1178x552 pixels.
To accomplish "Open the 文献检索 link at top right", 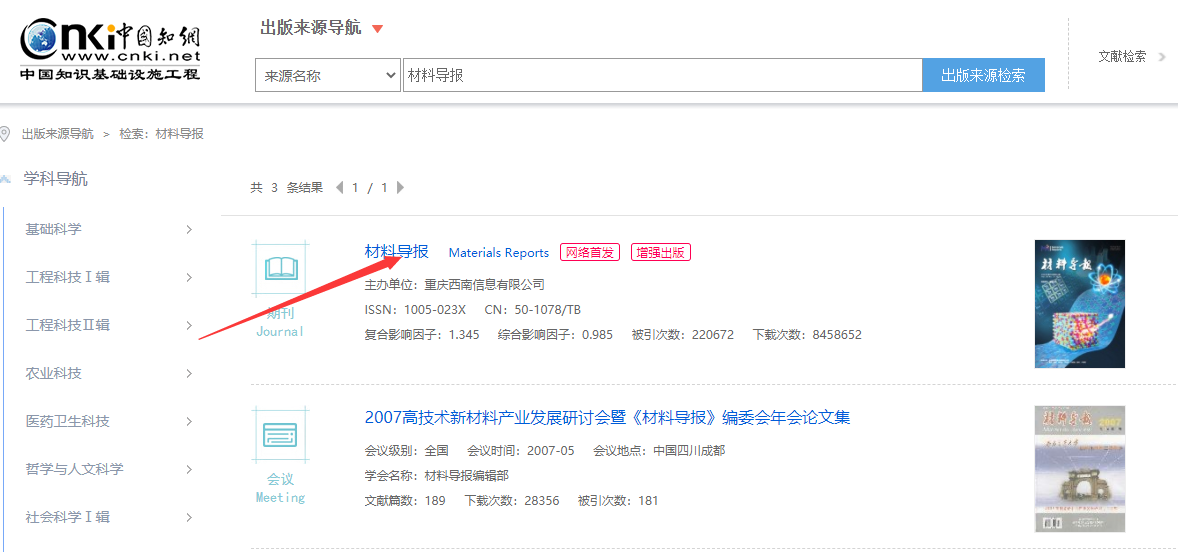I will (1123, 57).
